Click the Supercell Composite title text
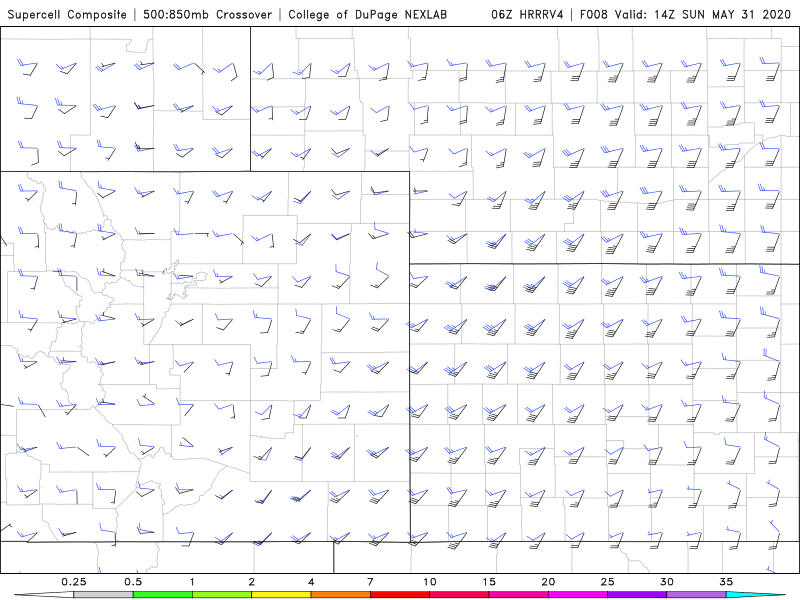 coord(67,14)
